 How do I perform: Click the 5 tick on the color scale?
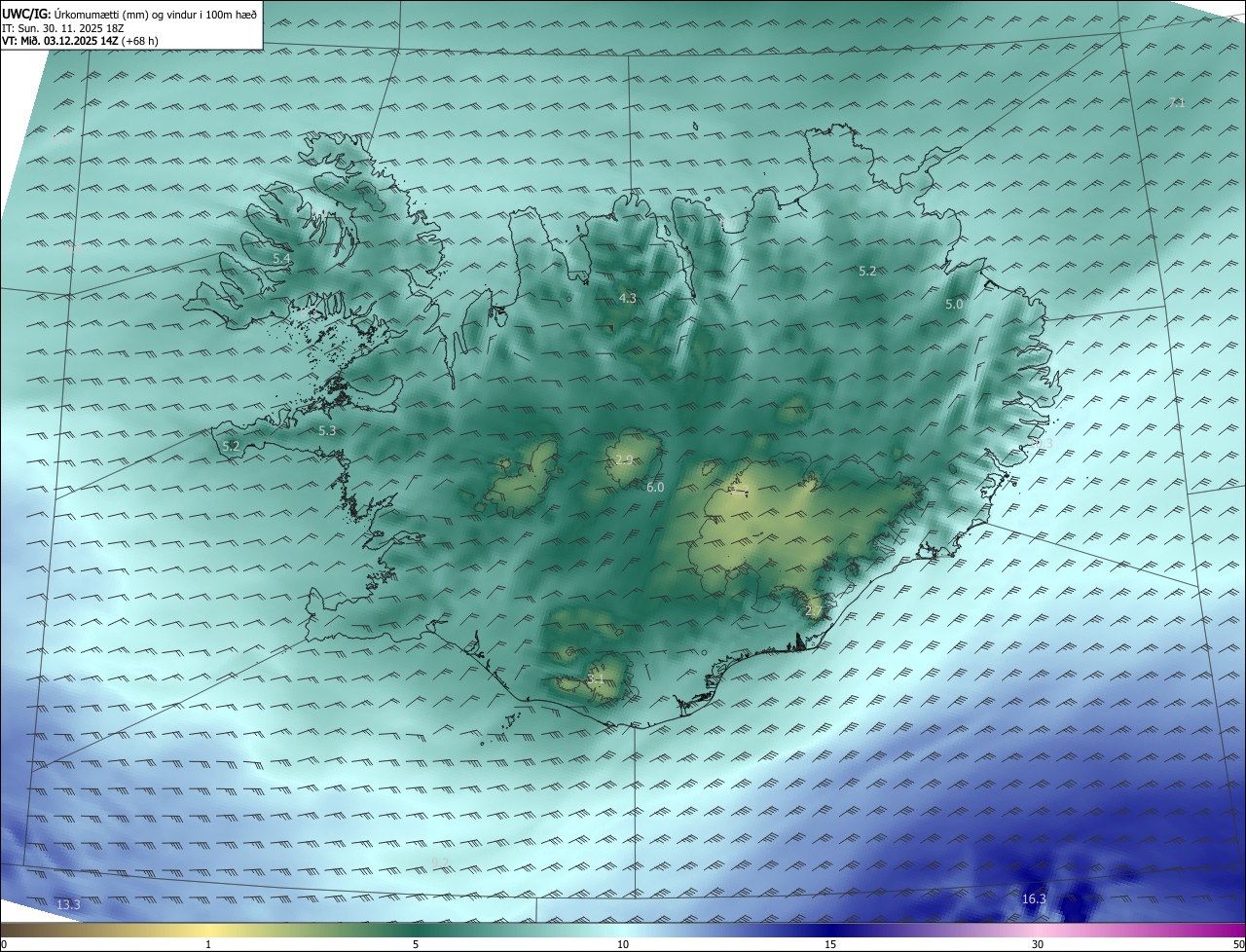(x=416, y=944)
